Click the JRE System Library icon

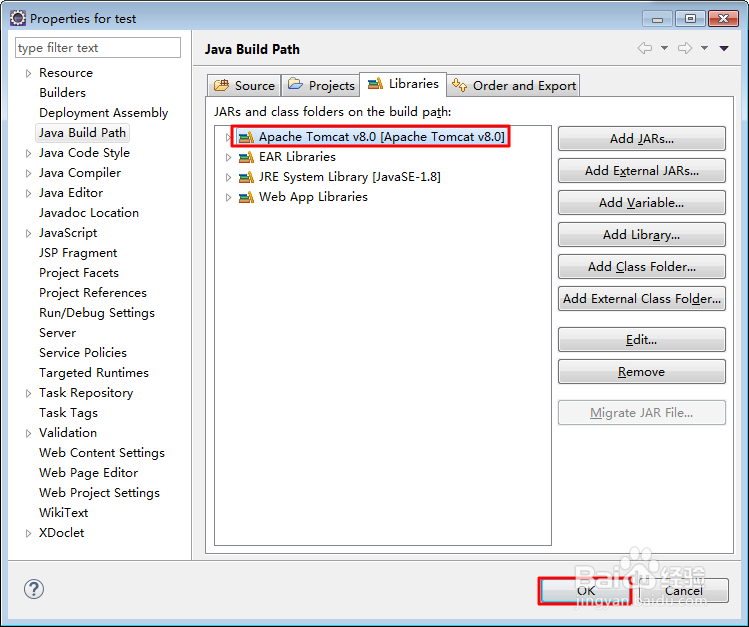[246, 177]
